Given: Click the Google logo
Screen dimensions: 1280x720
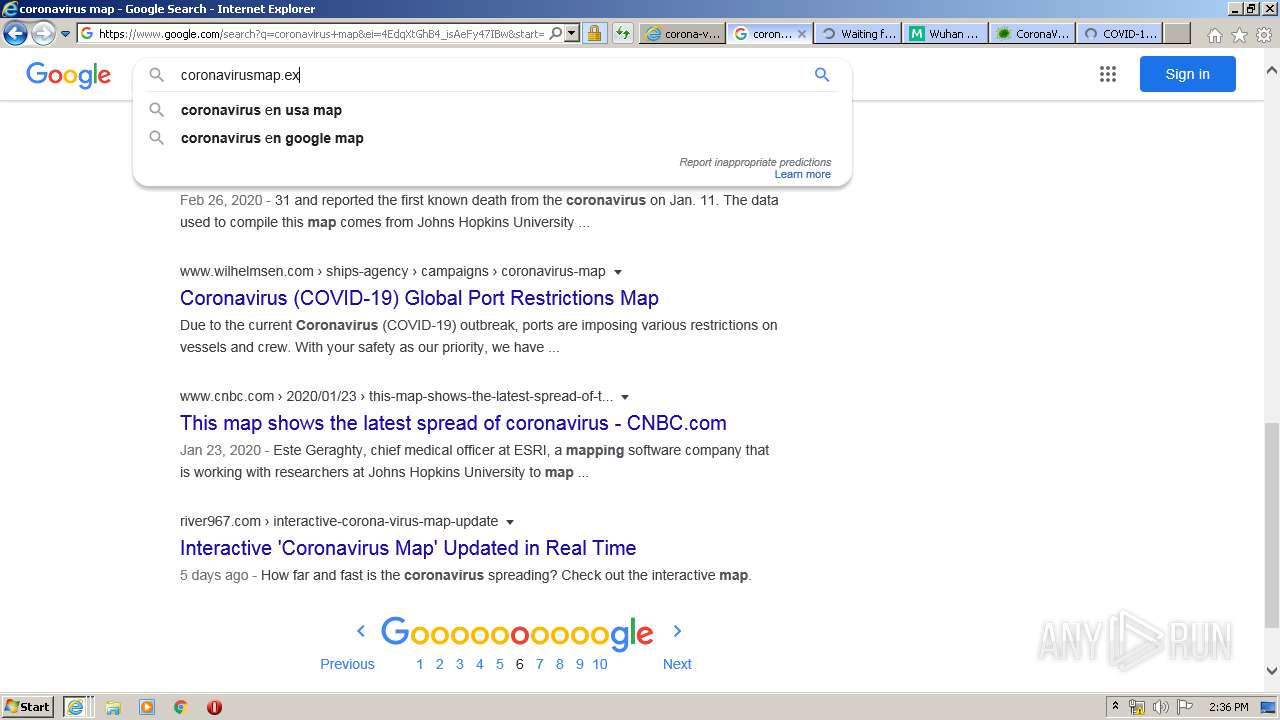Looking at the screenshot, I should [x=69, y=75].
